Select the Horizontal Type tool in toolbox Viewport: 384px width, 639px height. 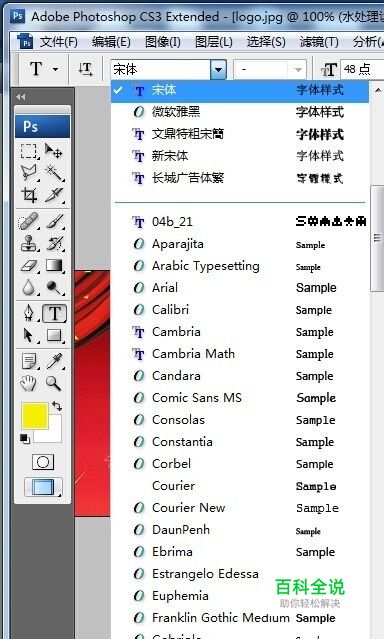(x=55, y=313)
